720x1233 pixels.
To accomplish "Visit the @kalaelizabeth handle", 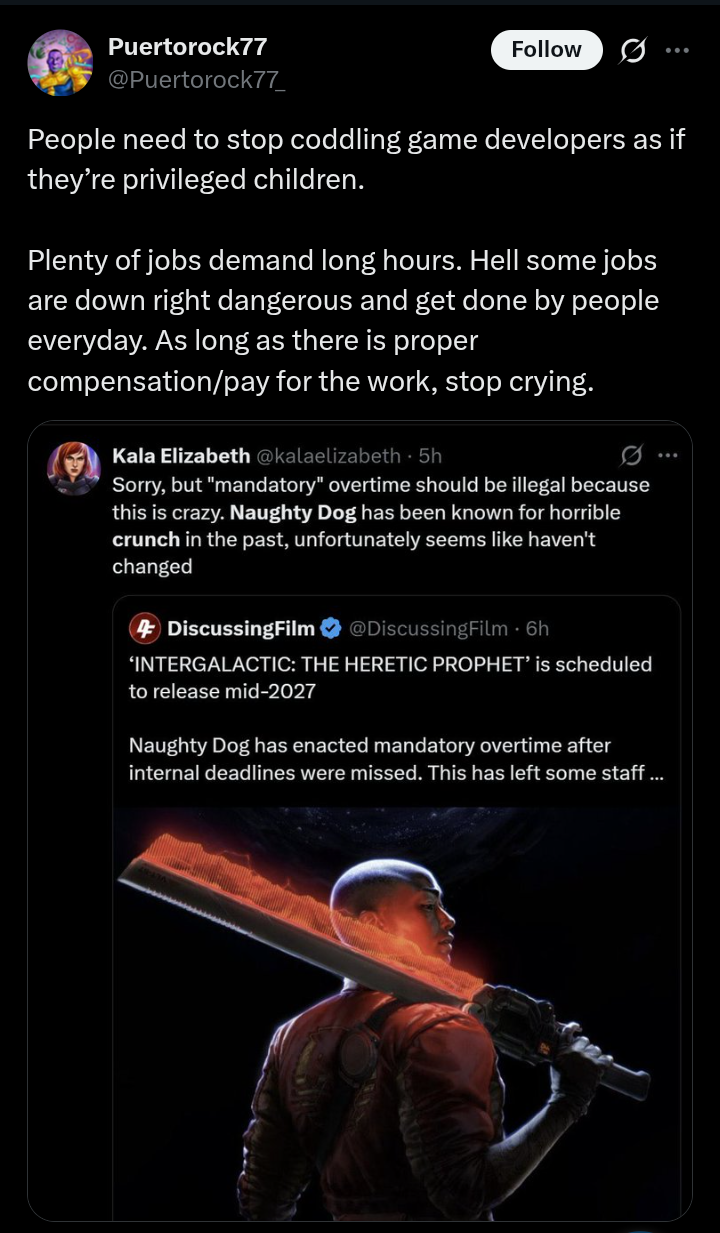I will [329, 456].
